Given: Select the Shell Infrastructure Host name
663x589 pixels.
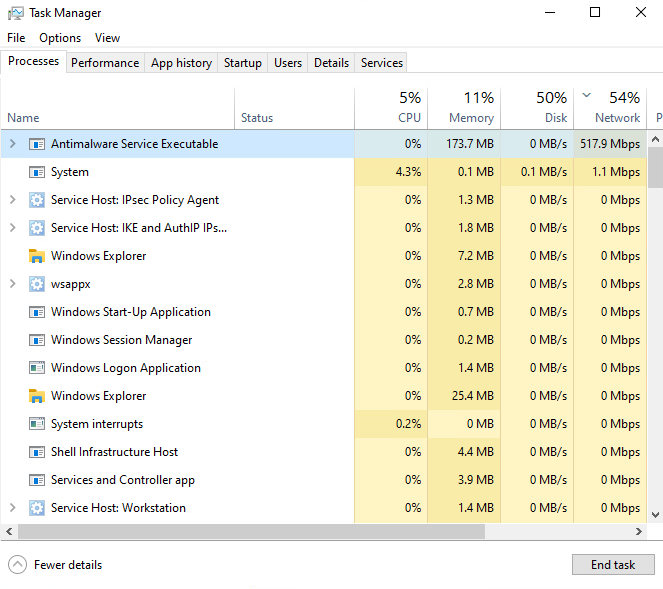Looking at the screenshot, I should [x=114, y=452].
